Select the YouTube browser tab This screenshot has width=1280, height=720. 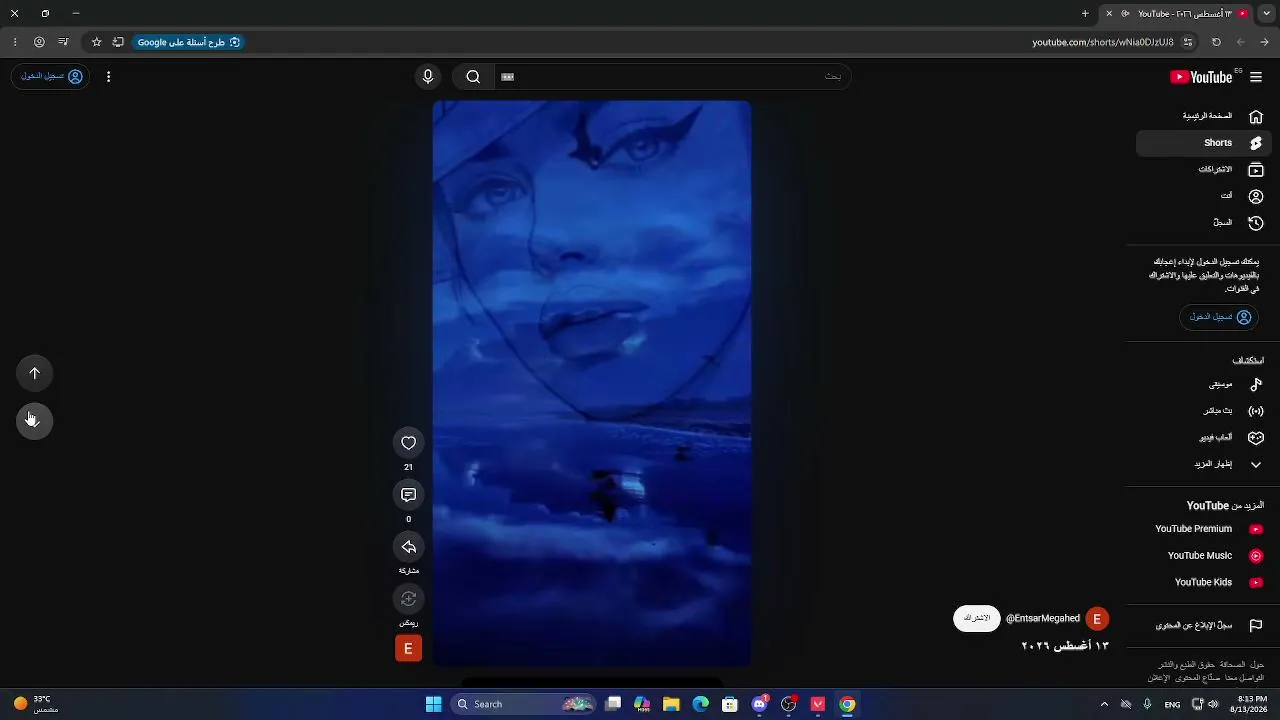pyautogui.click(x=1177, y=14)
